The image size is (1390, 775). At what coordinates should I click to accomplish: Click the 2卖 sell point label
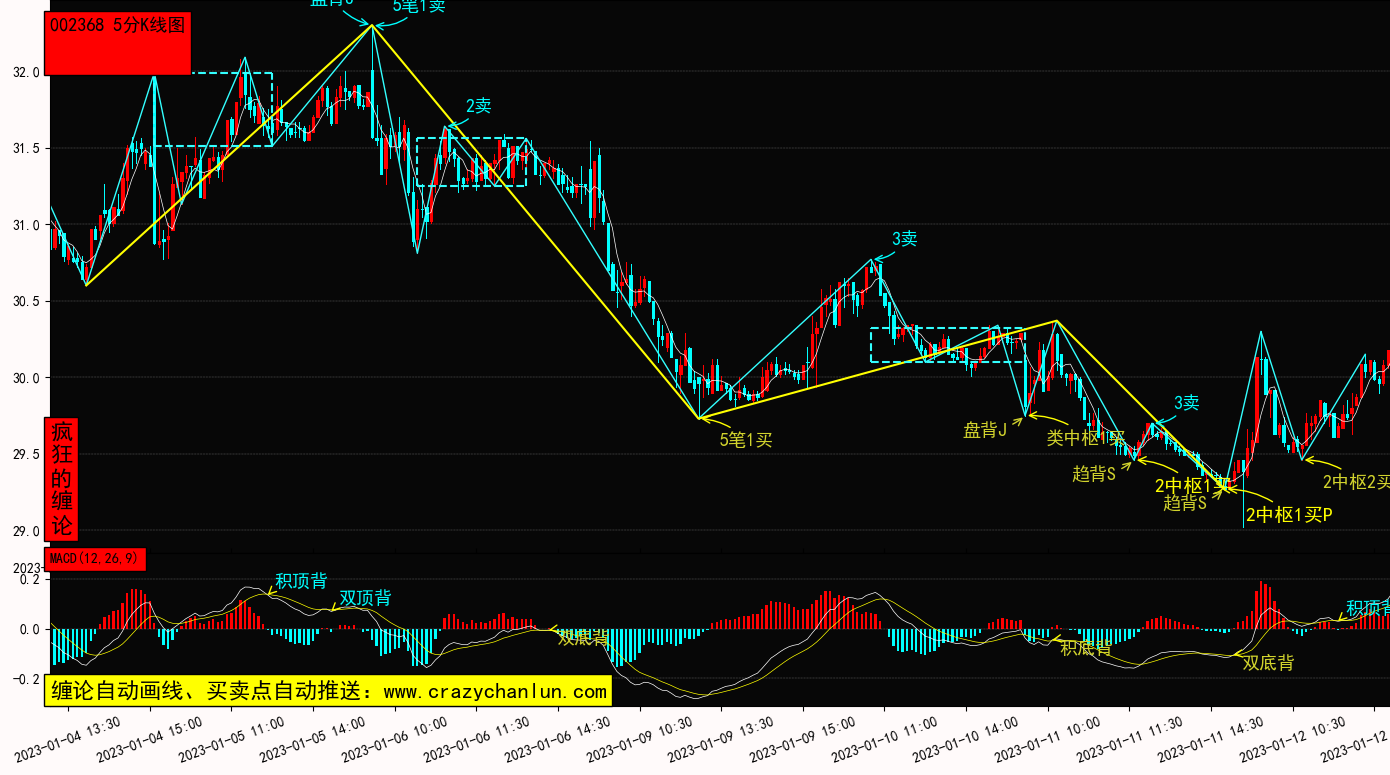(479, 106)
